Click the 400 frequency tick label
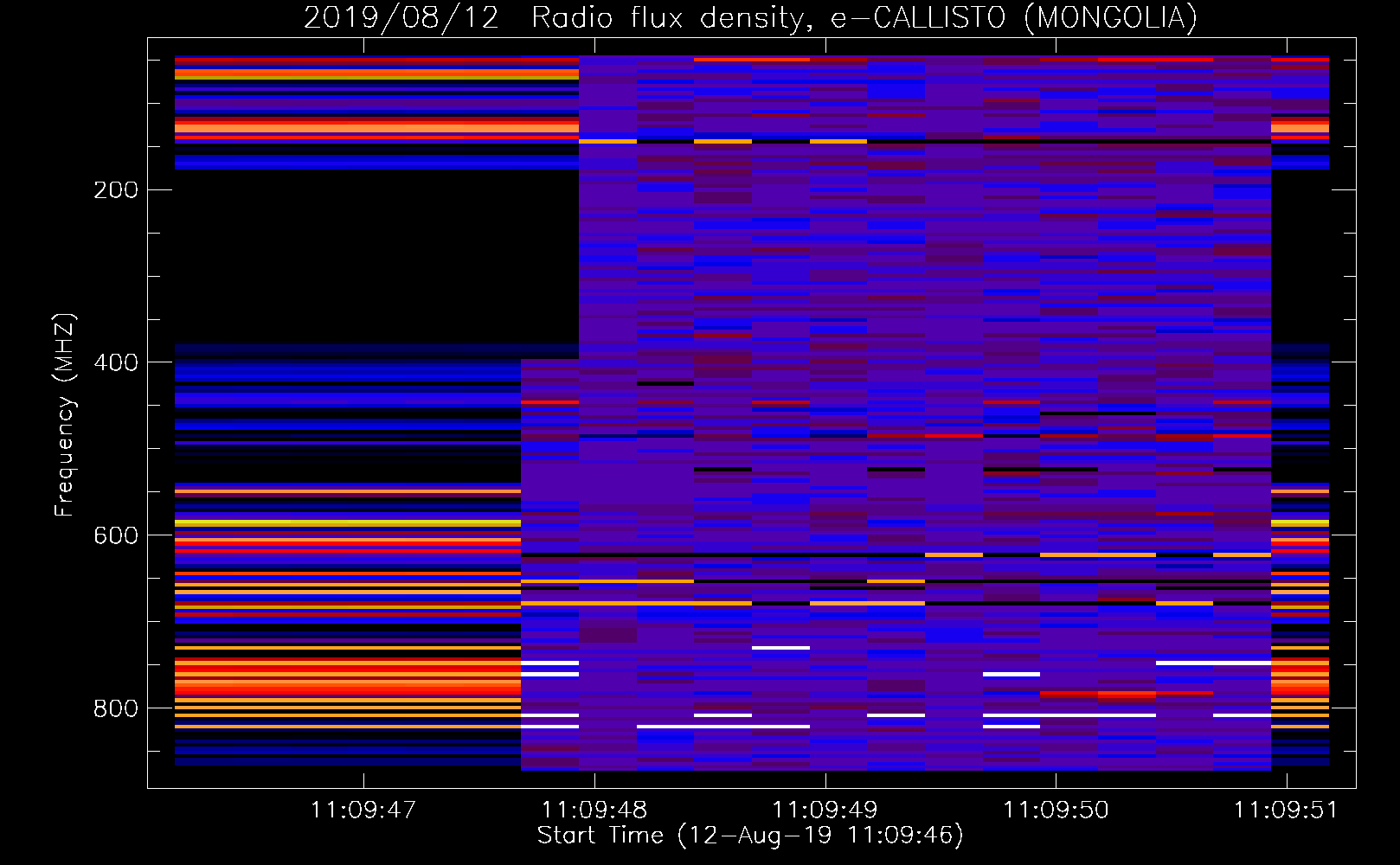Viewport: 1400px width, 865px height. tap(116, 362)
